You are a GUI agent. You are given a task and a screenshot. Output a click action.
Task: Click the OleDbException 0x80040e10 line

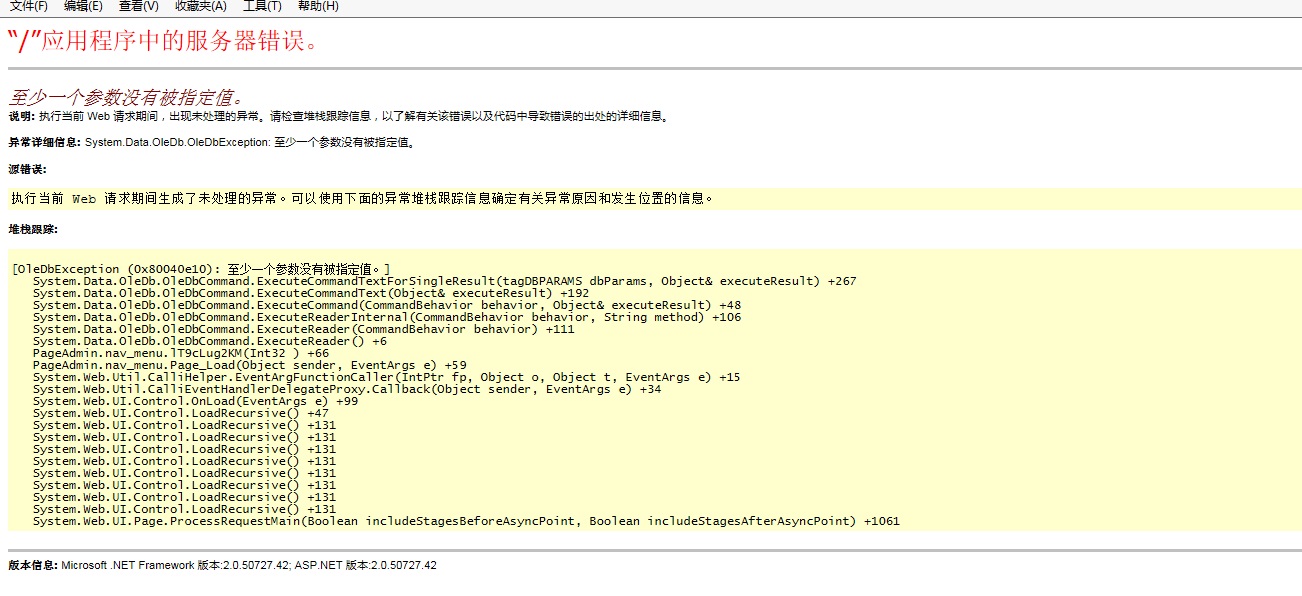[x=201, y=269]
